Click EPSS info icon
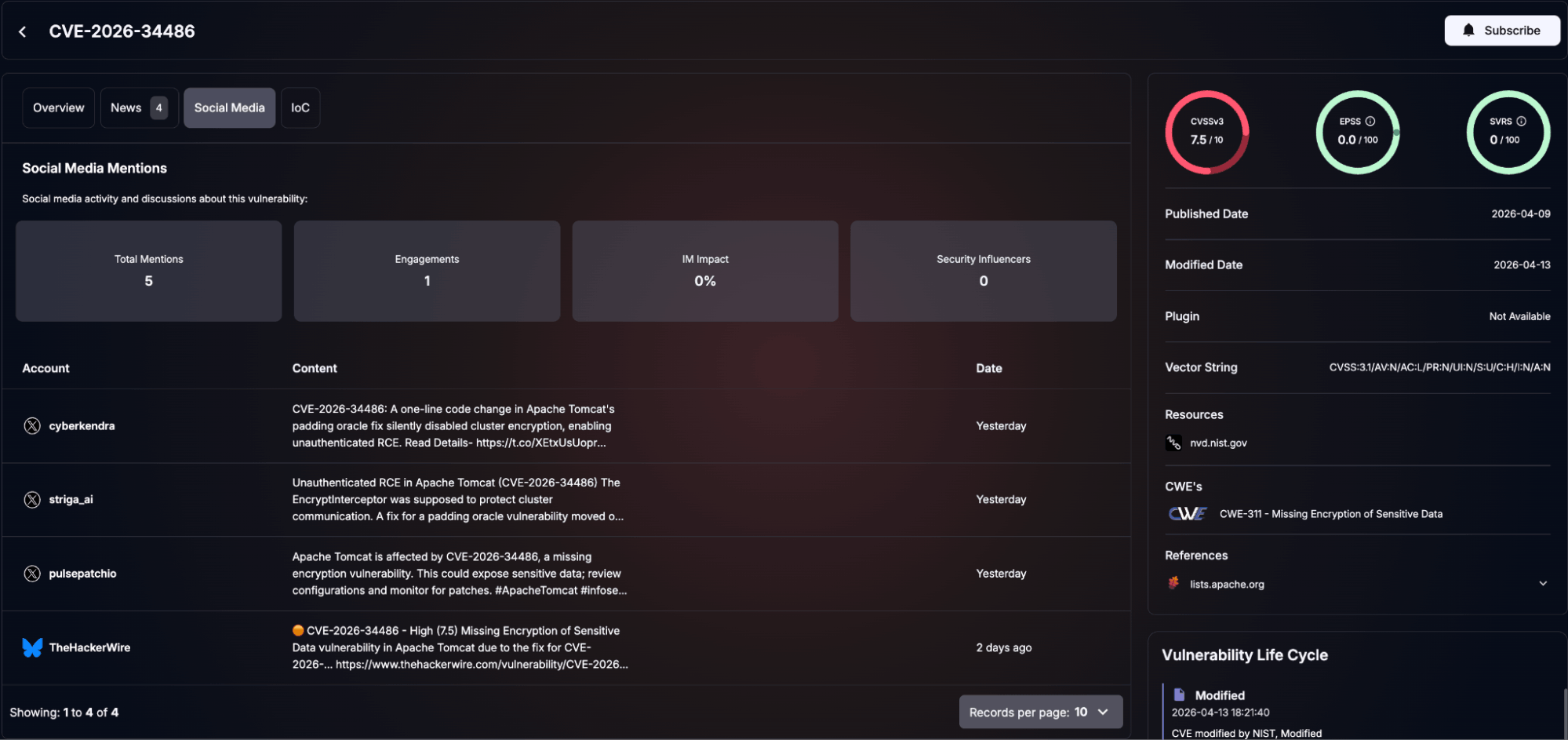Screen dimensions: 1568x740 1370,121
